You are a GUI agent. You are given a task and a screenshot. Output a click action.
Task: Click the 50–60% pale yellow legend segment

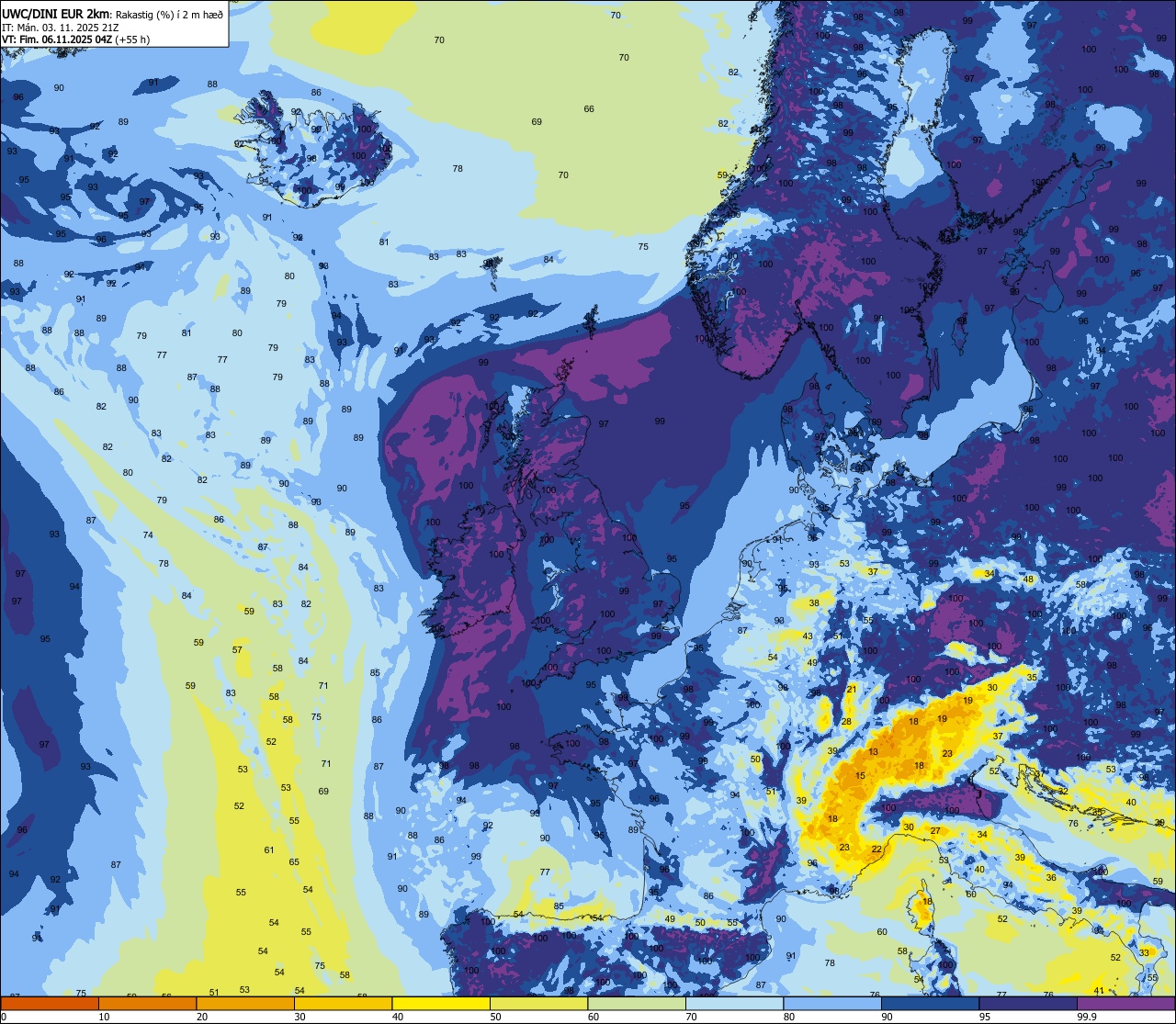tap(538, 1003)
